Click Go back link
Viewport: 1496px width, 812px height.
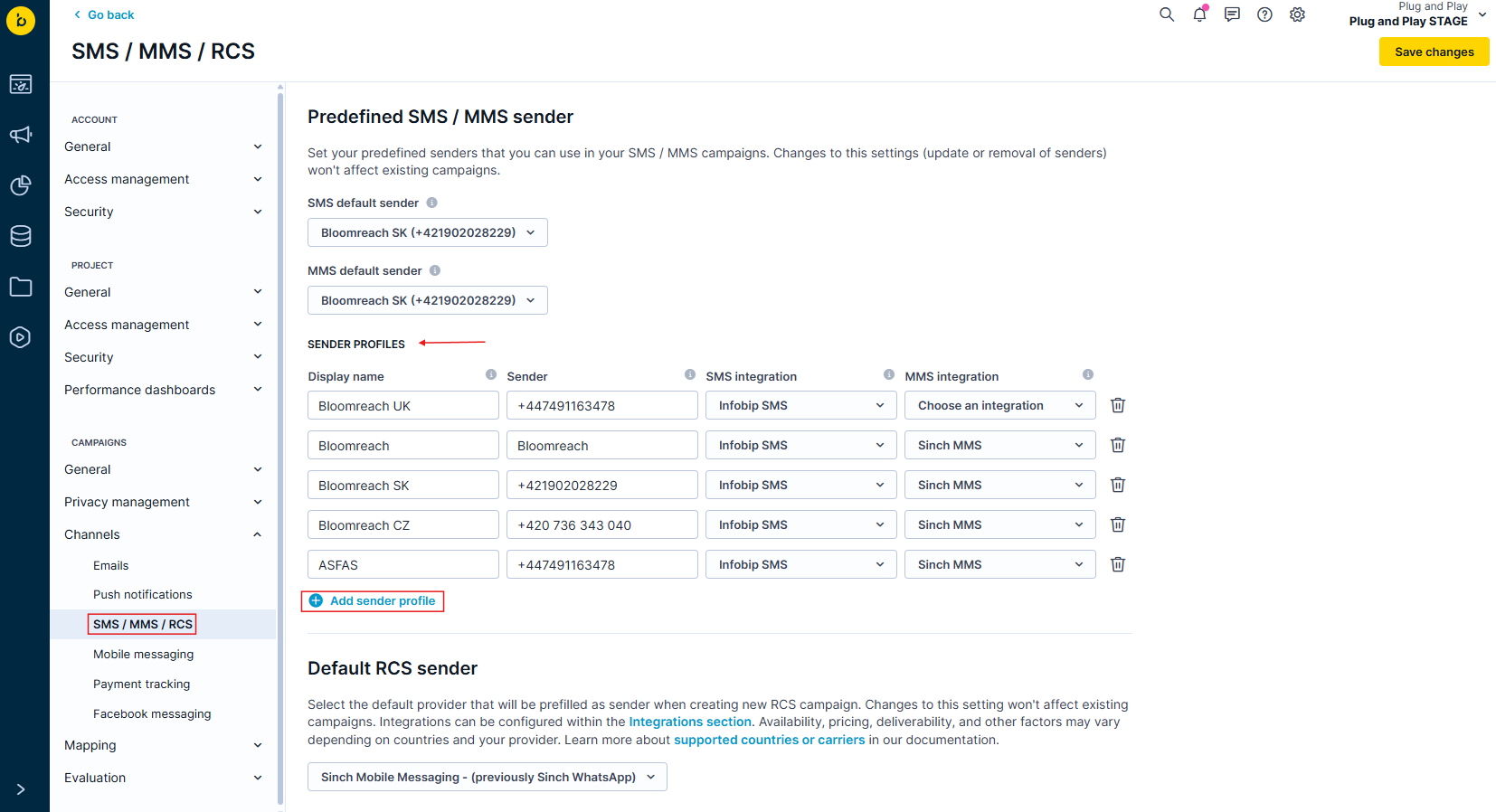coord(103,14)
